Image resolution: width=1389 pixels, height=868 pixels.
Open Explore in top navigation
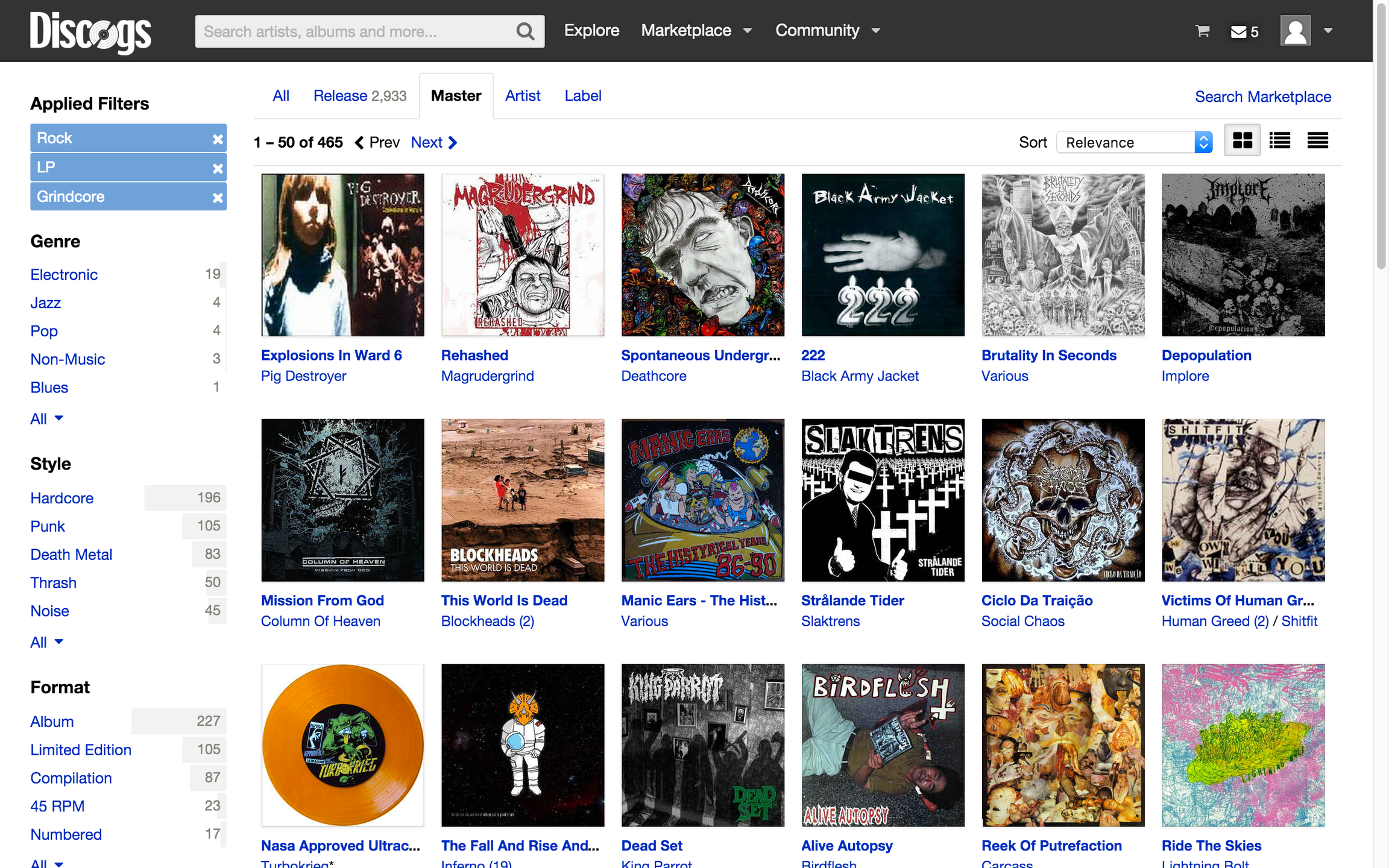(x=591, y=31)
